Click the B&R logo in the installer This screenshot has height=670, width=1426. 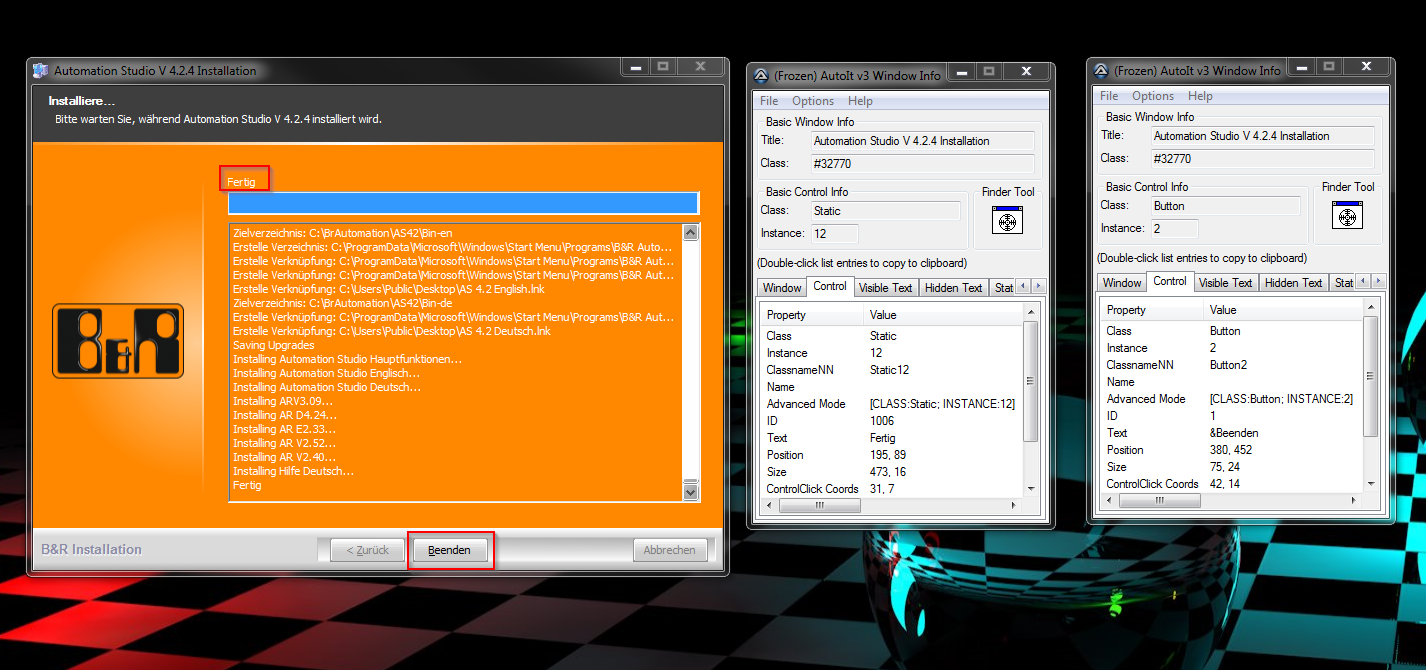pyautogui.click(x=118, y=342)
